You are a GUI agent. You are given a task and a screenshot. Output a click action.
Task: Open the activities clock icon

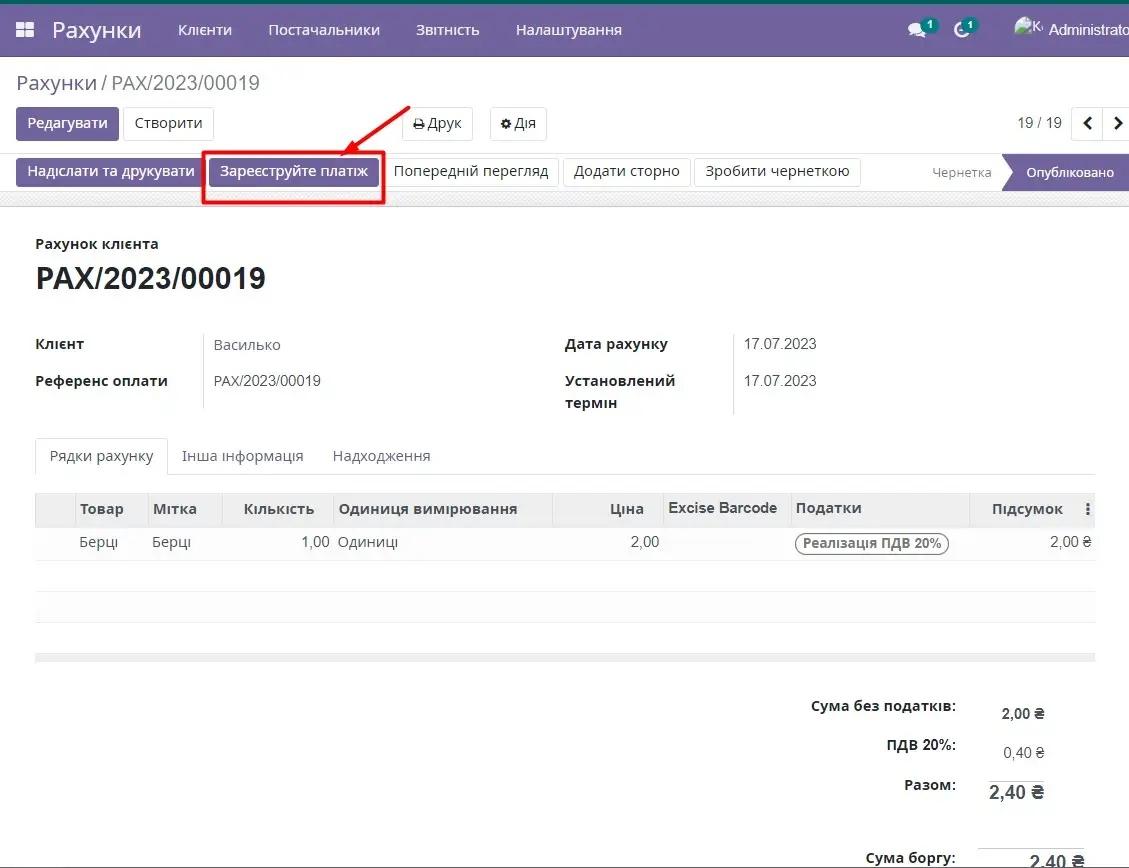tap(962, 30)
